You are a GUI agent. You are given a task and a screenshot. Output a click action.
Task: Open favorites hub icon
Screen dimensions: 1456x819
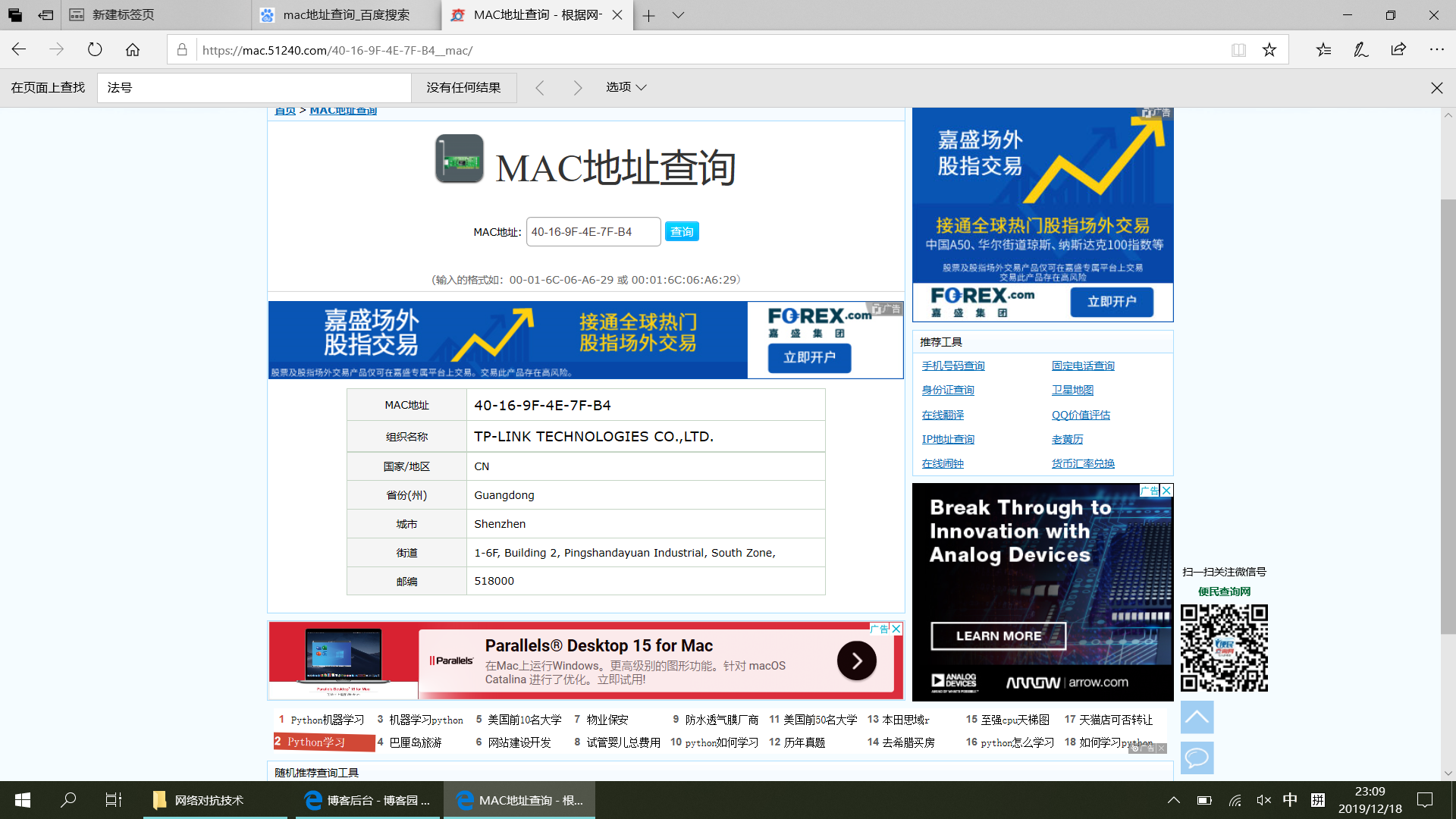point(1323,50)
